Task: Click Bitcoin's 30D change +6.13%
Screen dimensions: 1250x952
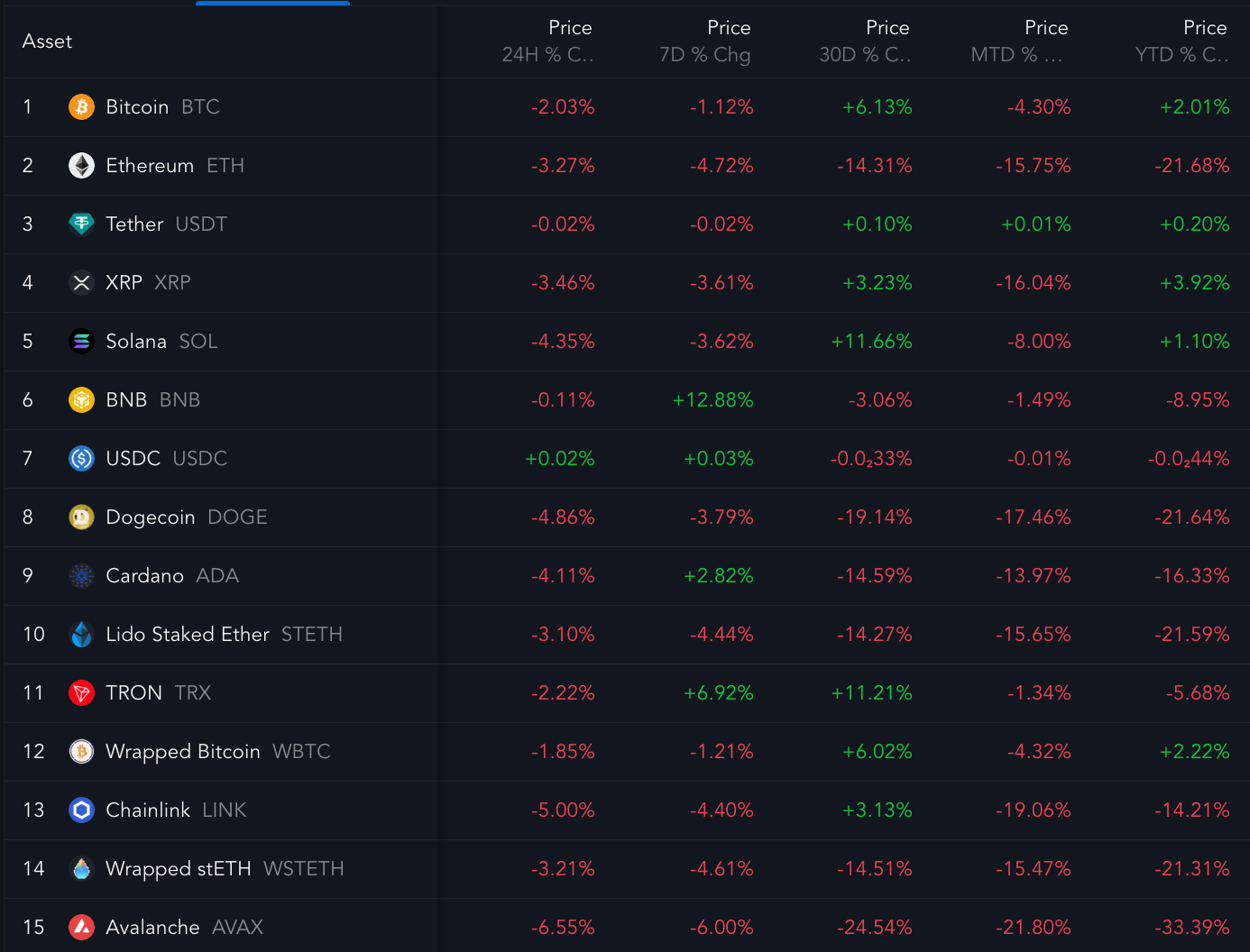Action: (877, 107)
